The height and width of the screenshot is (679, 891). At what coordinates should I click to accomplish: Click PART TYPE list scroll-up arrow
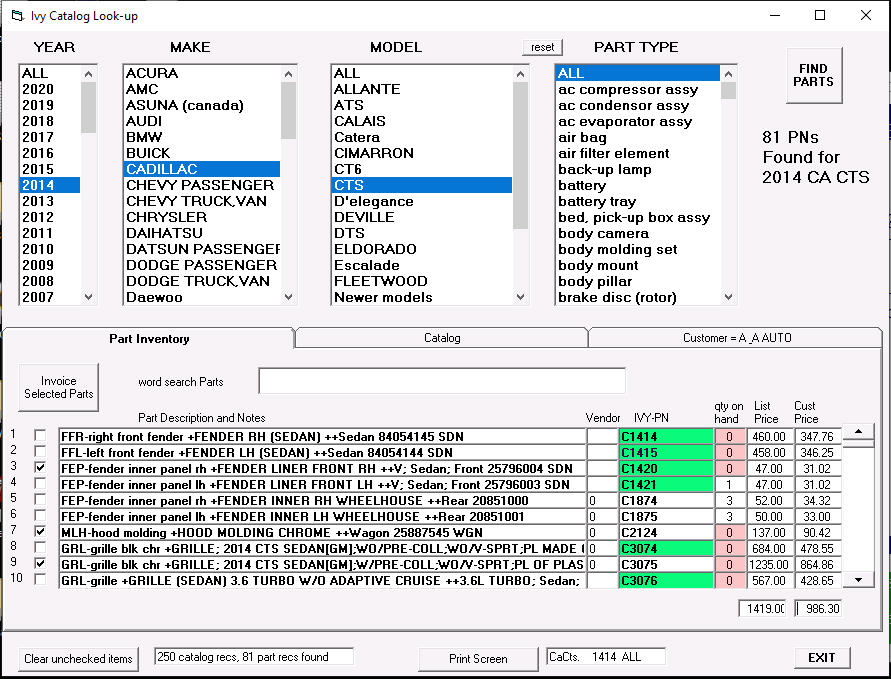728,74
